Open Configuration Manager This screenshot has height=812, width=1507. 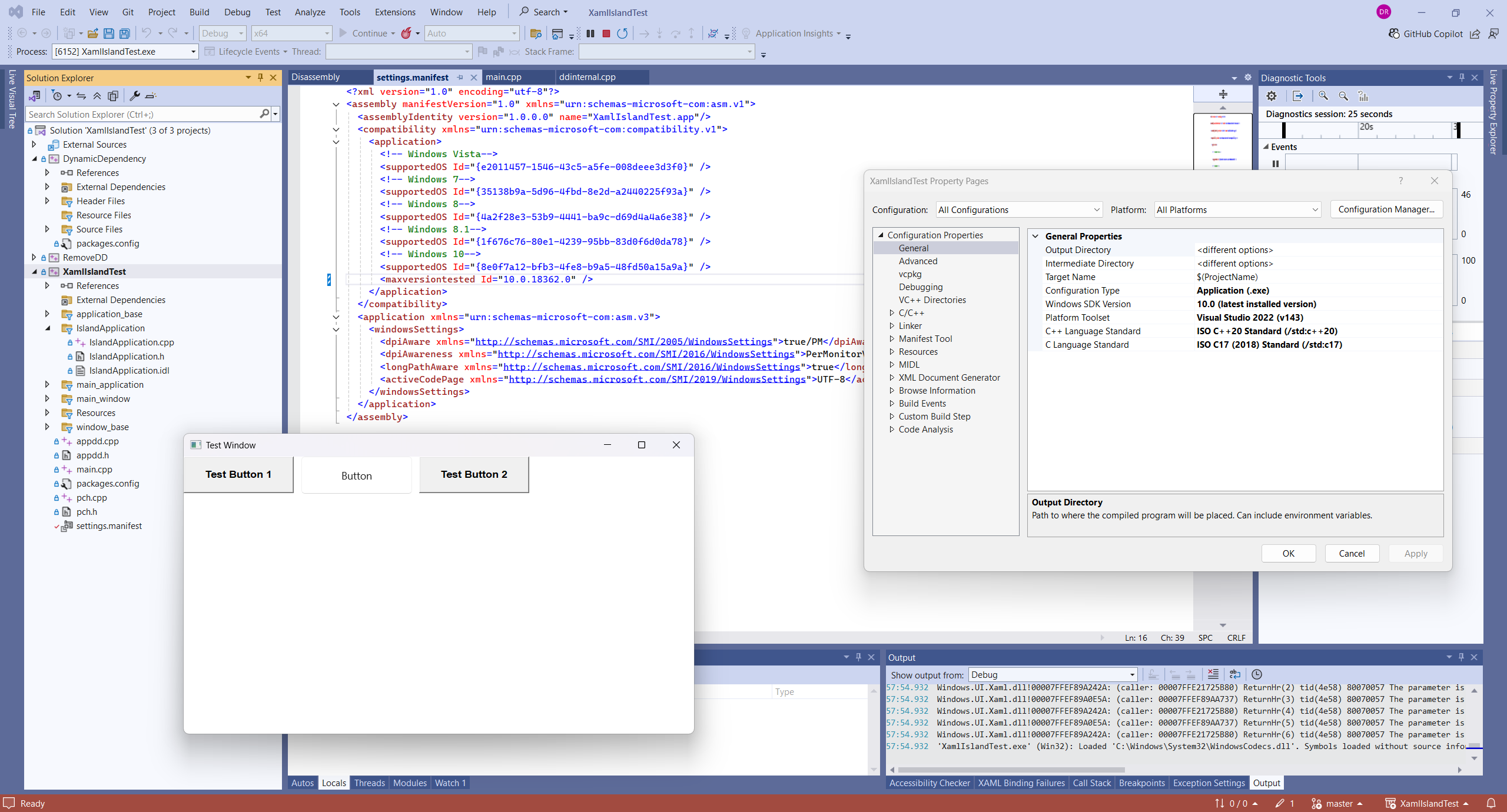tap(1386, 209)
